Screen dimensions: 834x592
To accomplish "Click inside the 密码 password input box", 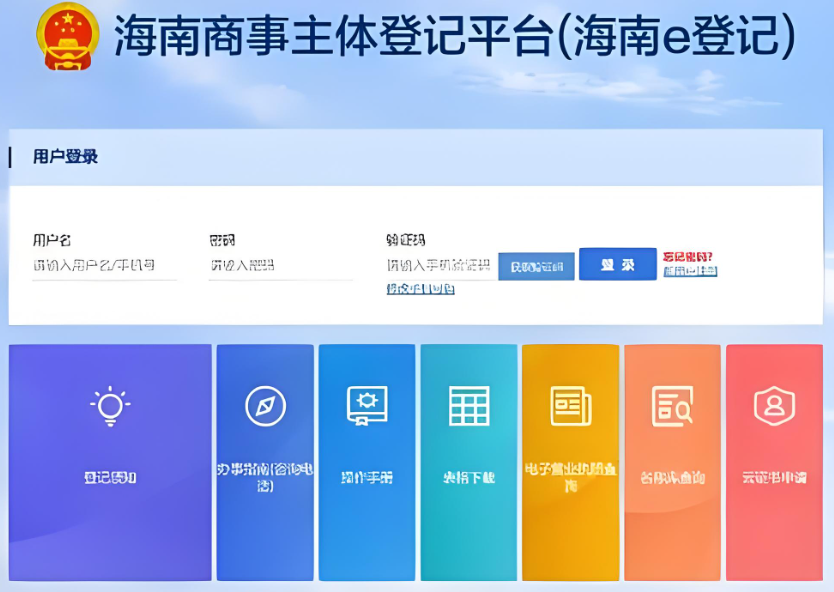I will point(281,263).
